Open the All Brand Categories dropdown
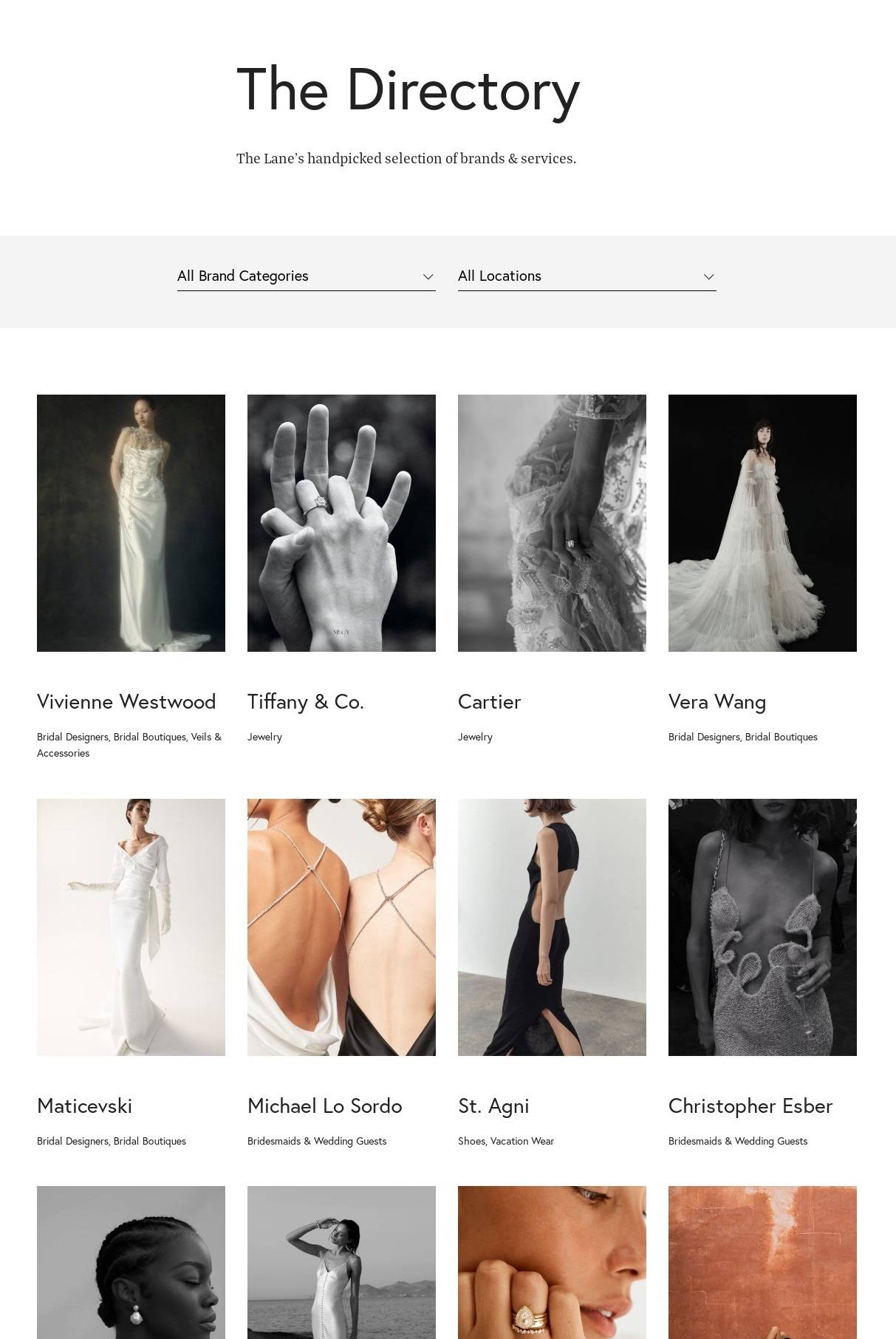Image resolution: width=896 pixels, height=1339 pixels. point(306,276)
